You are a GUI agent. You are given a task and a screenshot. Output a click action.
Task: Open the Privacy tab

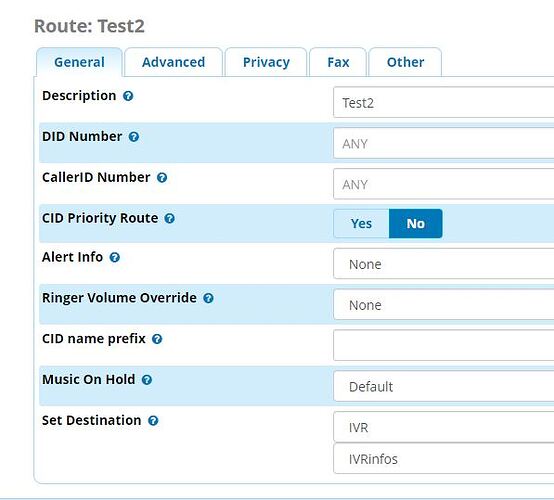[x=266, y=62]
